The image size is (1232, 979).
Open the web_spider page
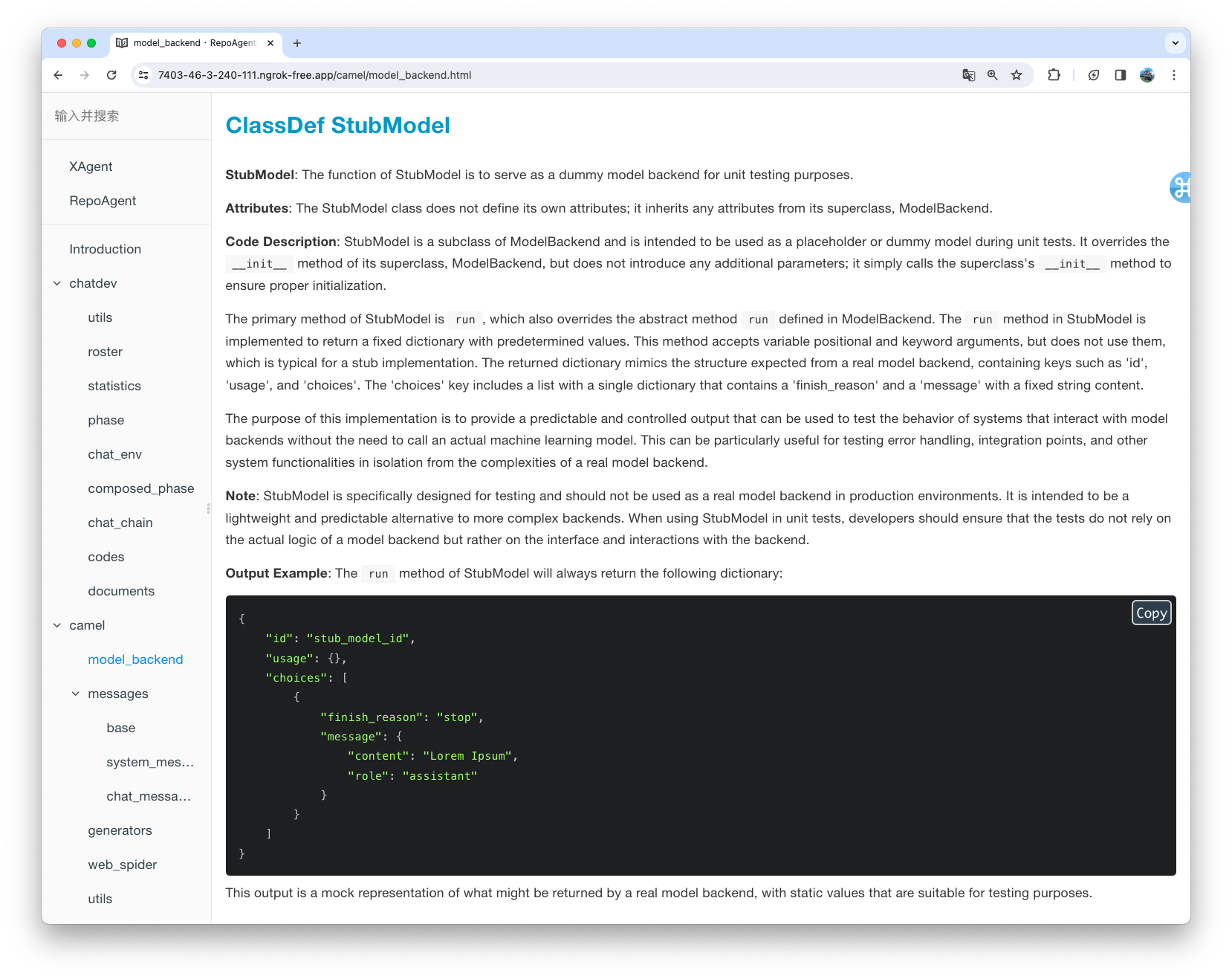(123, 865)
